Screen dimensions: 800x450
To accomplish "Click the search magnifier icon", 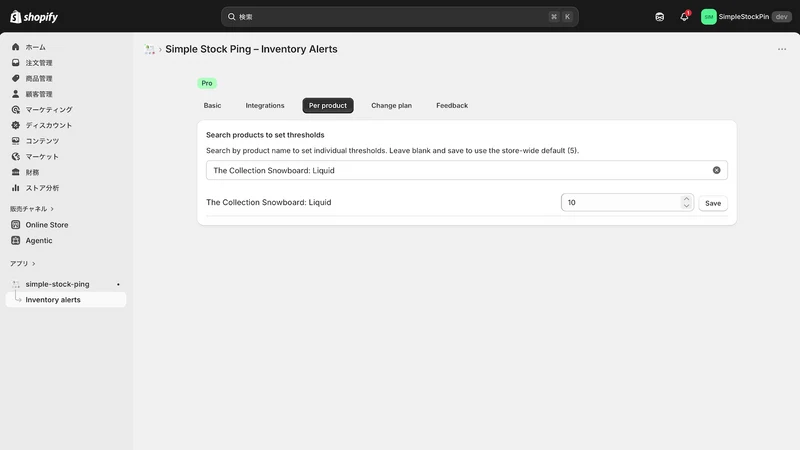I will point(232,17).
